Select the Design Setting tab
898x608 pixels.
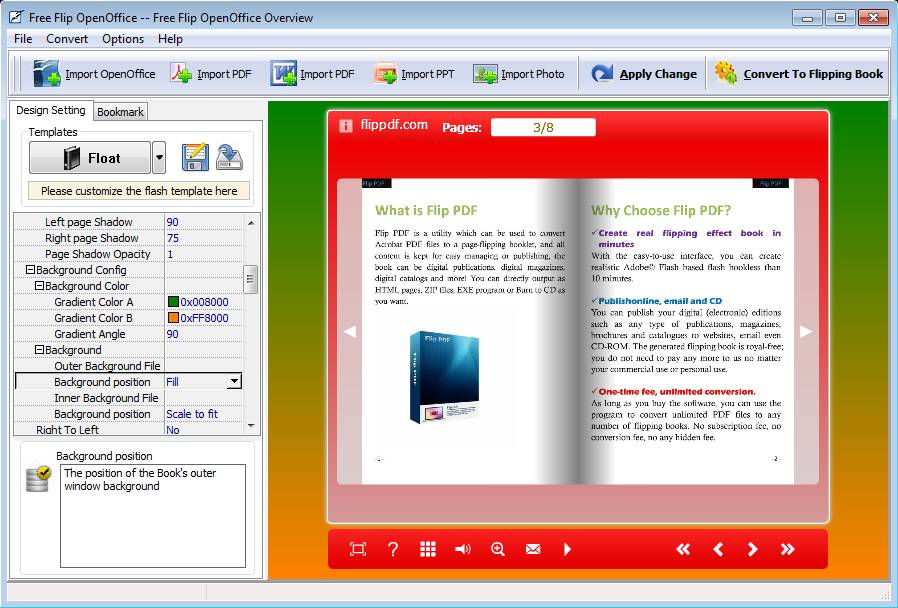tap(50, 110)
